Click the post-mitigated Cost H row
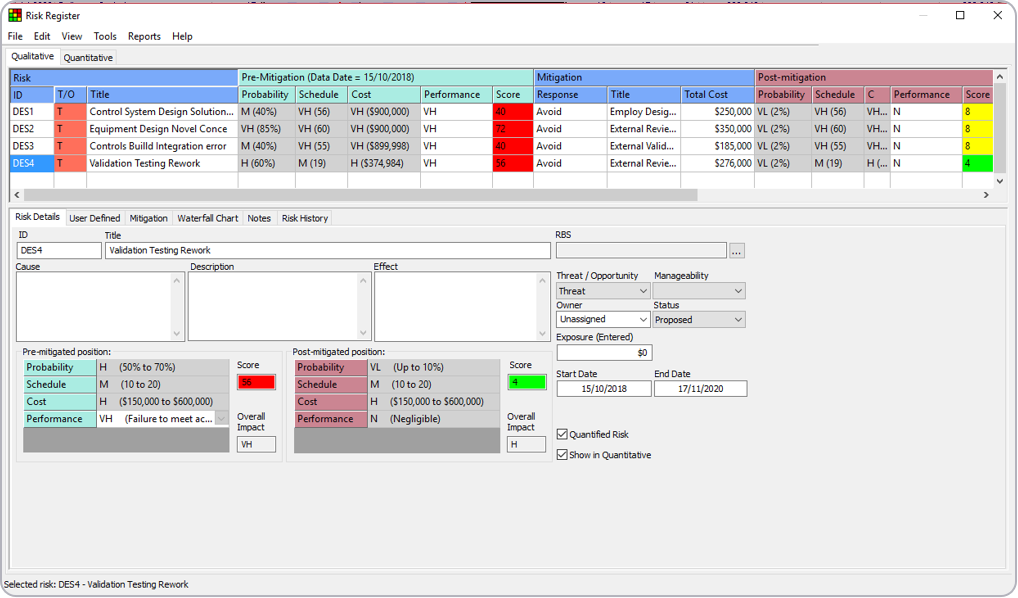Screen dimensions: 1018x598 (397, 401)
